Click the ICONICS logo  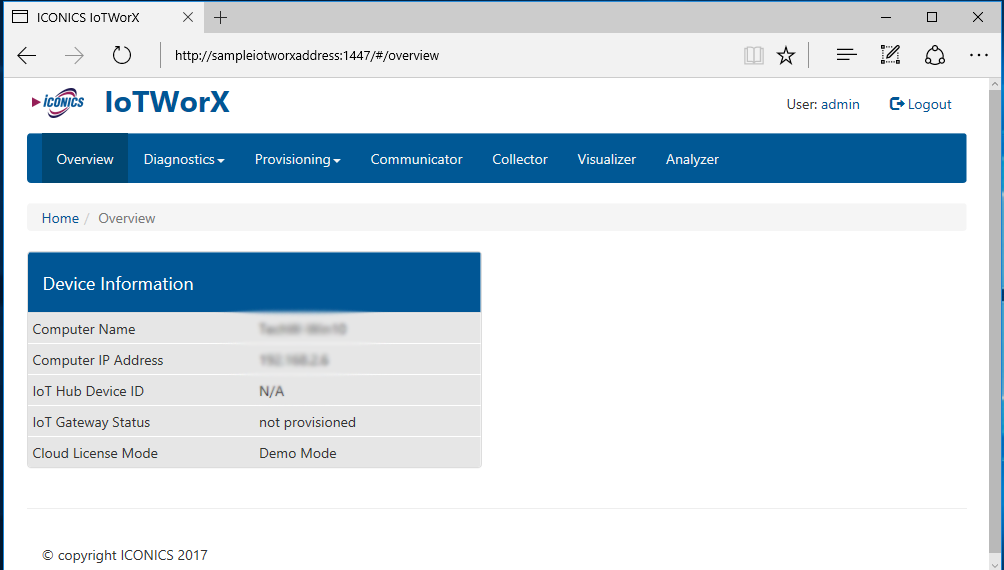[x=58, y=102]
